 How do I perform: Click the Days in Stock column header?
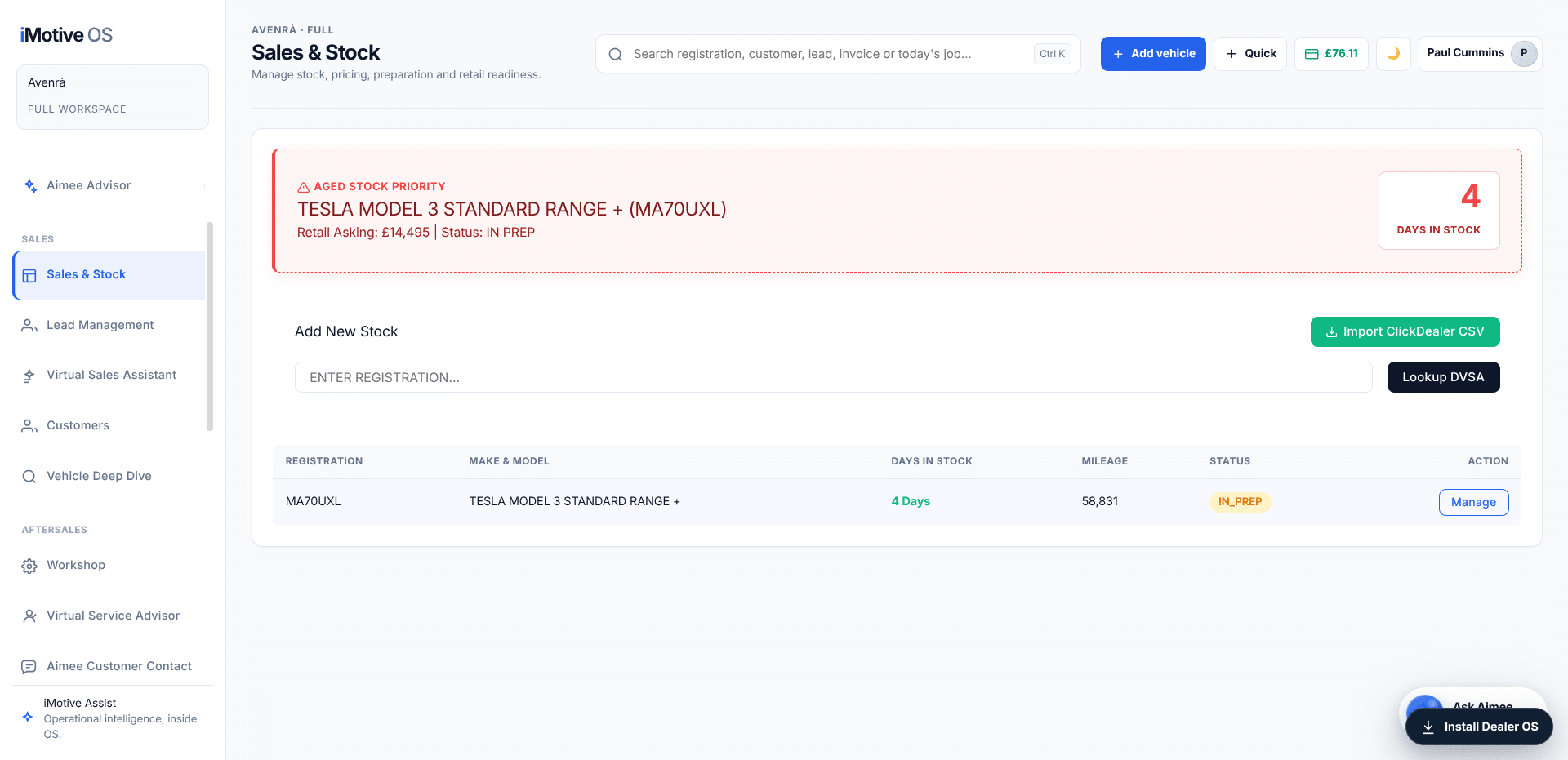[932, 461]
